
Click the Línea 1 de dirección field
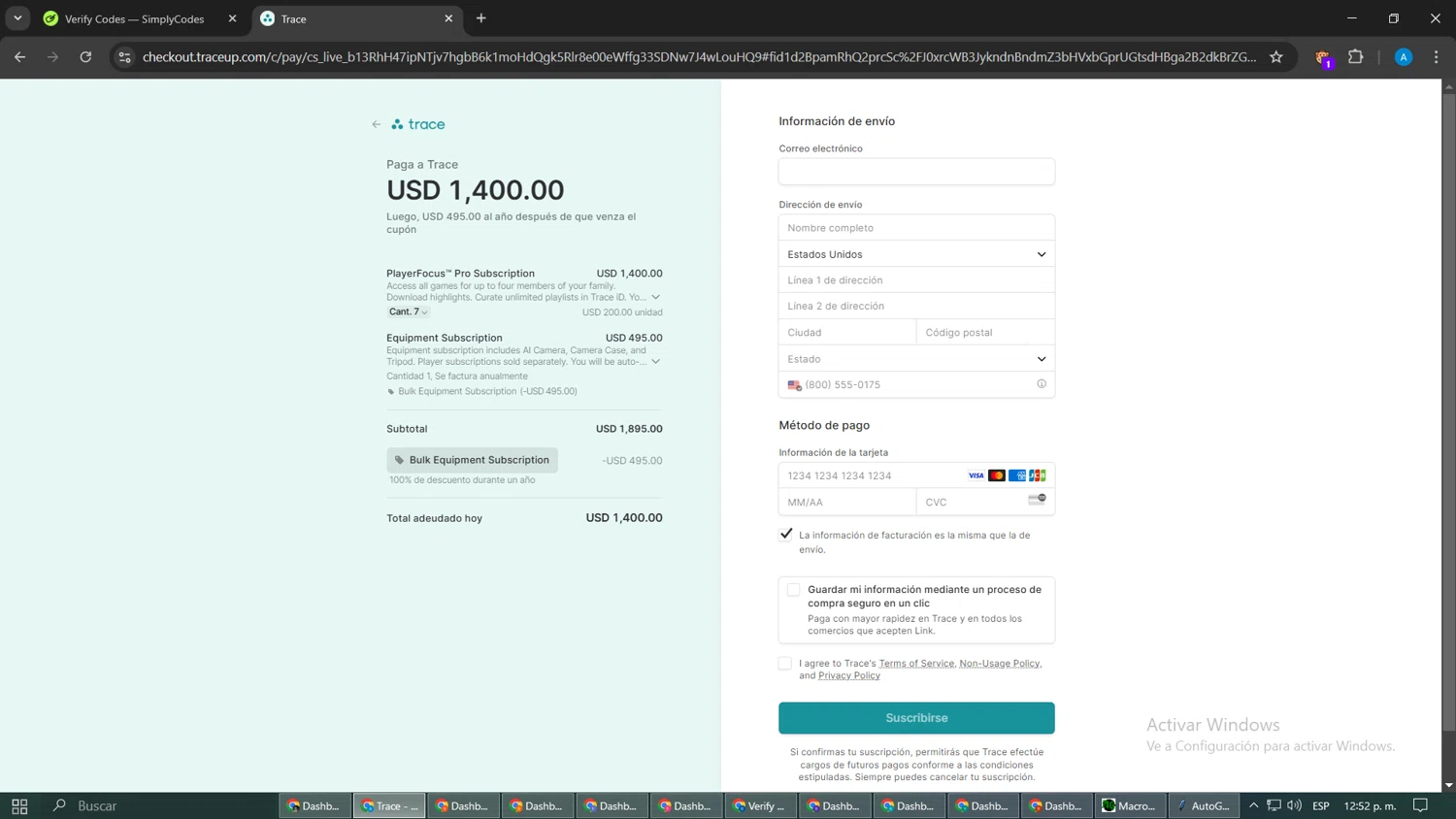coord(916,280)
